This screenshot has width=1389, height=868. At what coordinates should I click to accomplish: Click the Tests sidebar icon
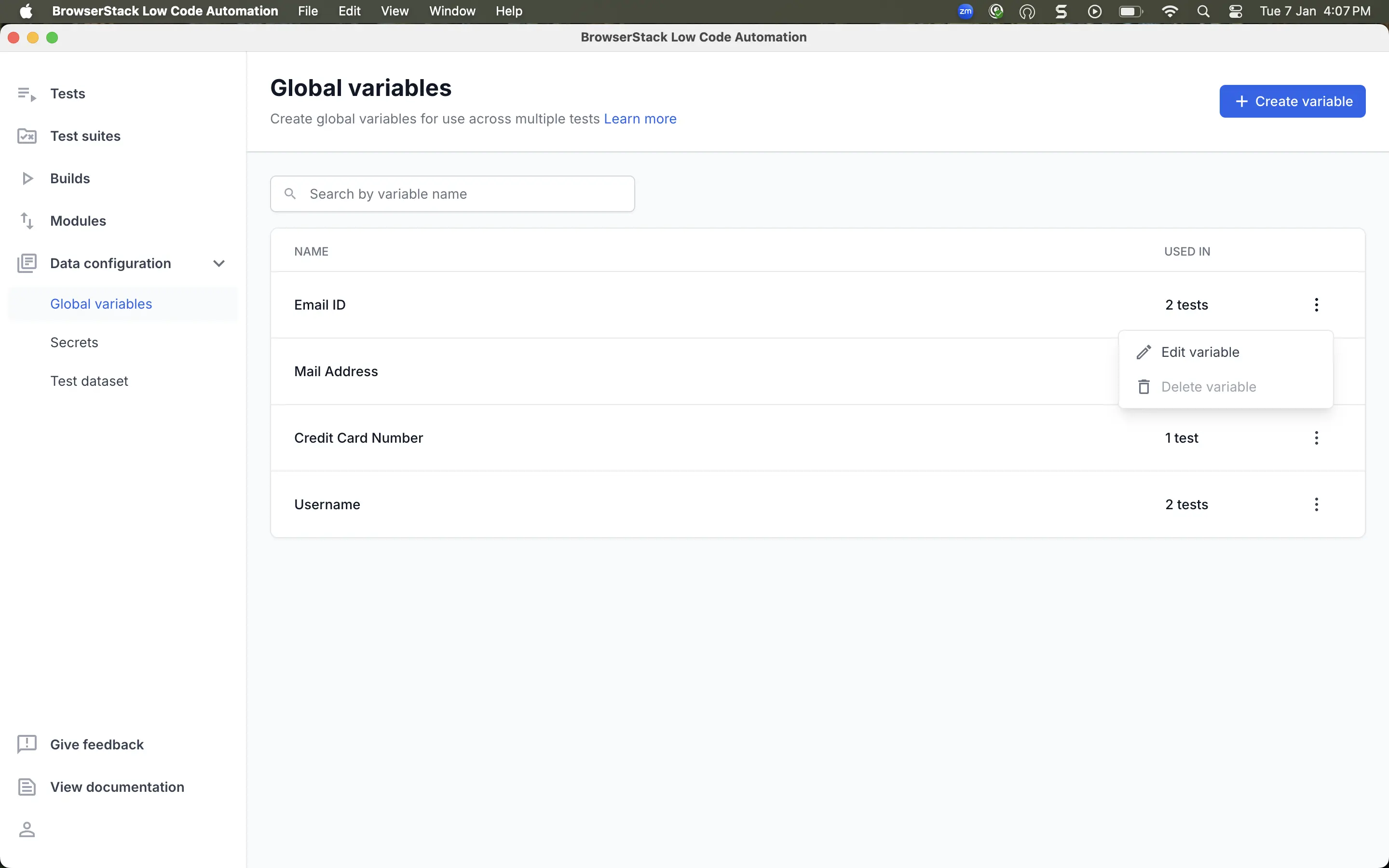click(x=27, y=94)
